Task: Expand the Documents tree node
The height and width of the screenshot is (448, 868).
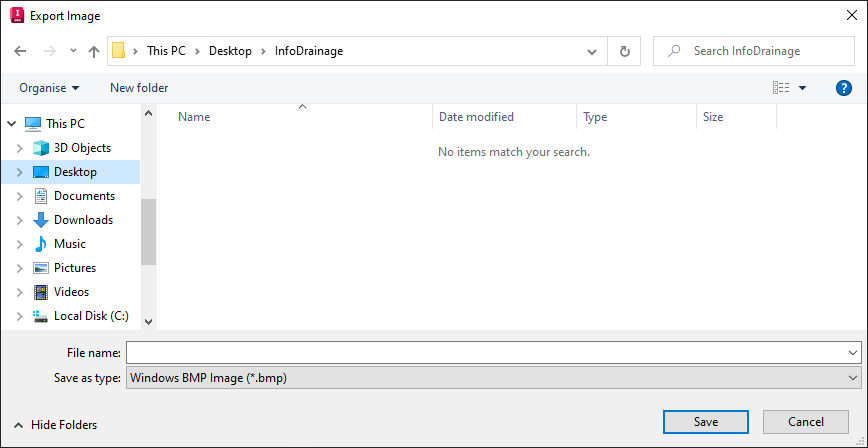Action: coord(19,196)
